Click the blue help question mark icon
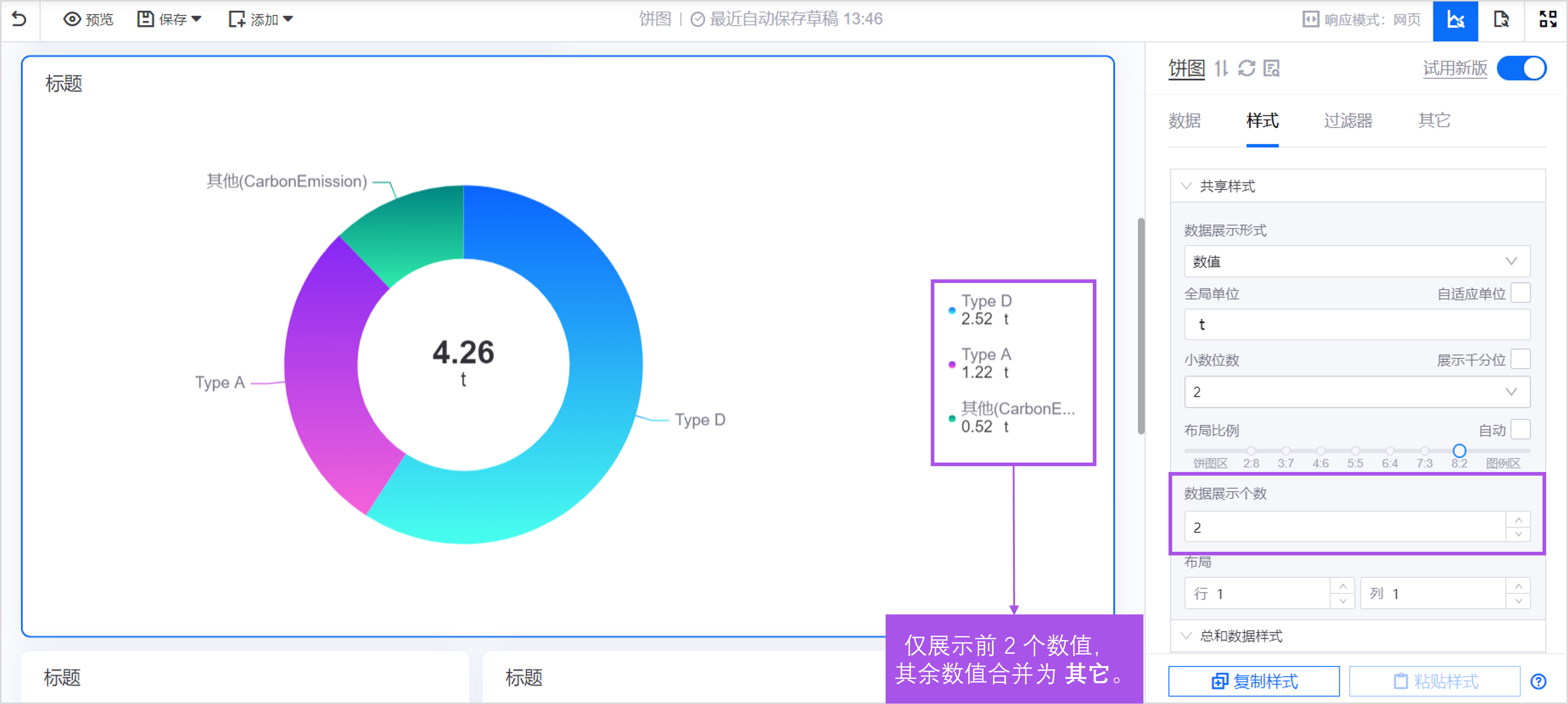 (x=1538, y=681)
